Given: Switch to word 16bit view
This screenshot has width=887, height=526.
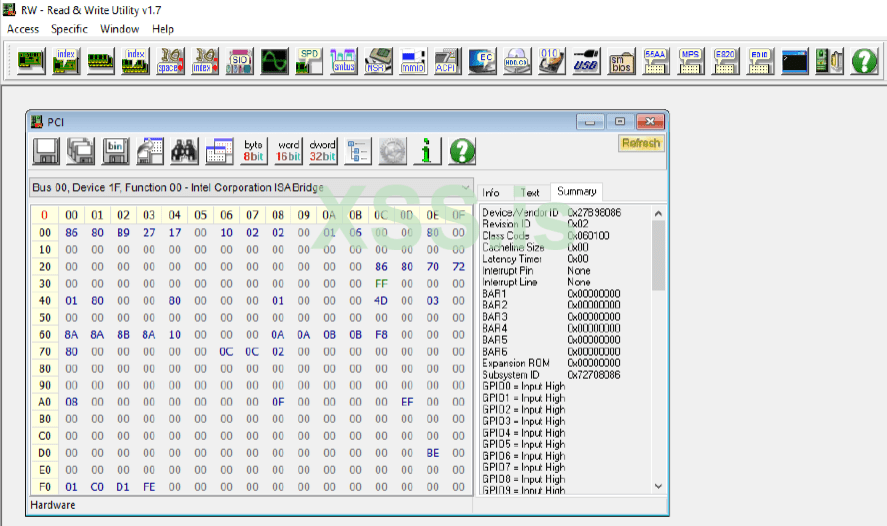Looking at the screenshot, I should click(288, 151).
